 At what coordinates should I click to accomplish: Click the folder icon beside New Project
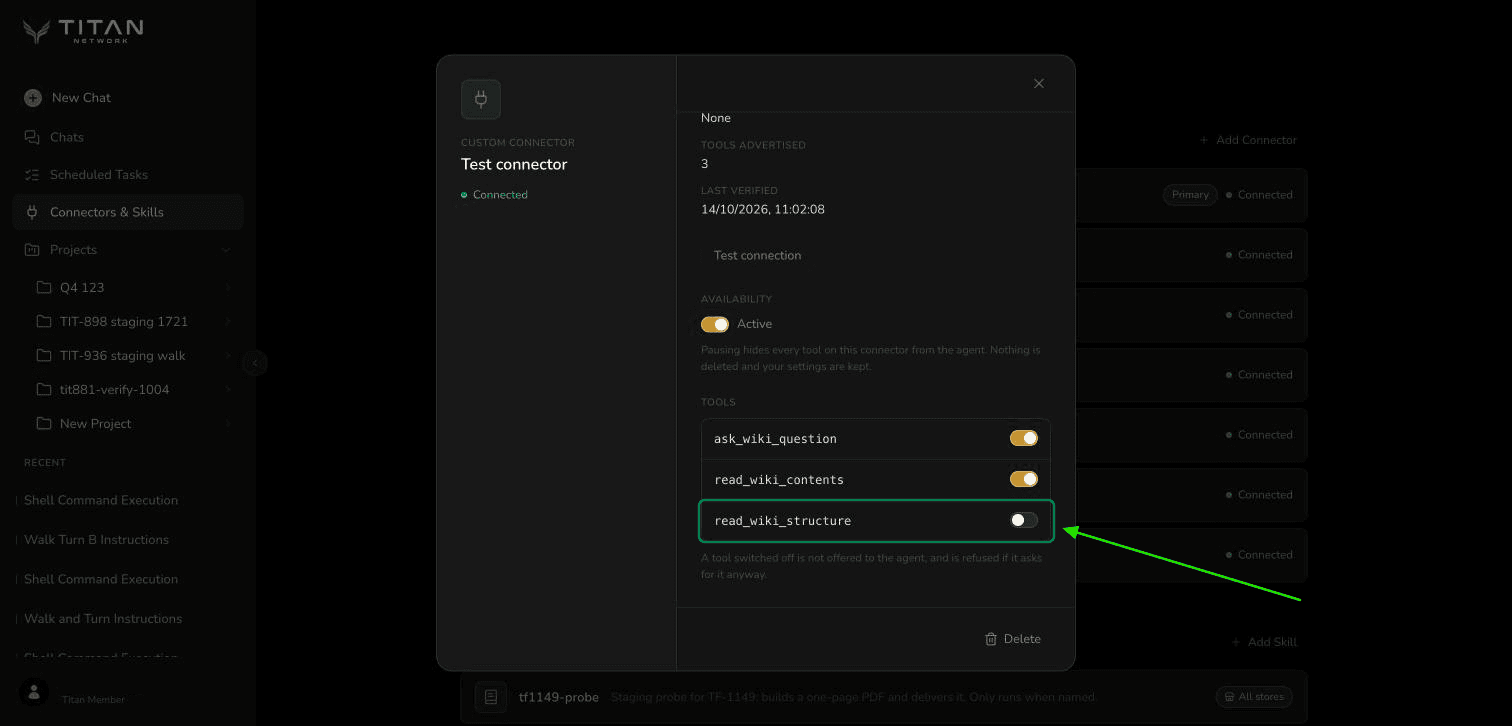click(x=43, y=423)
